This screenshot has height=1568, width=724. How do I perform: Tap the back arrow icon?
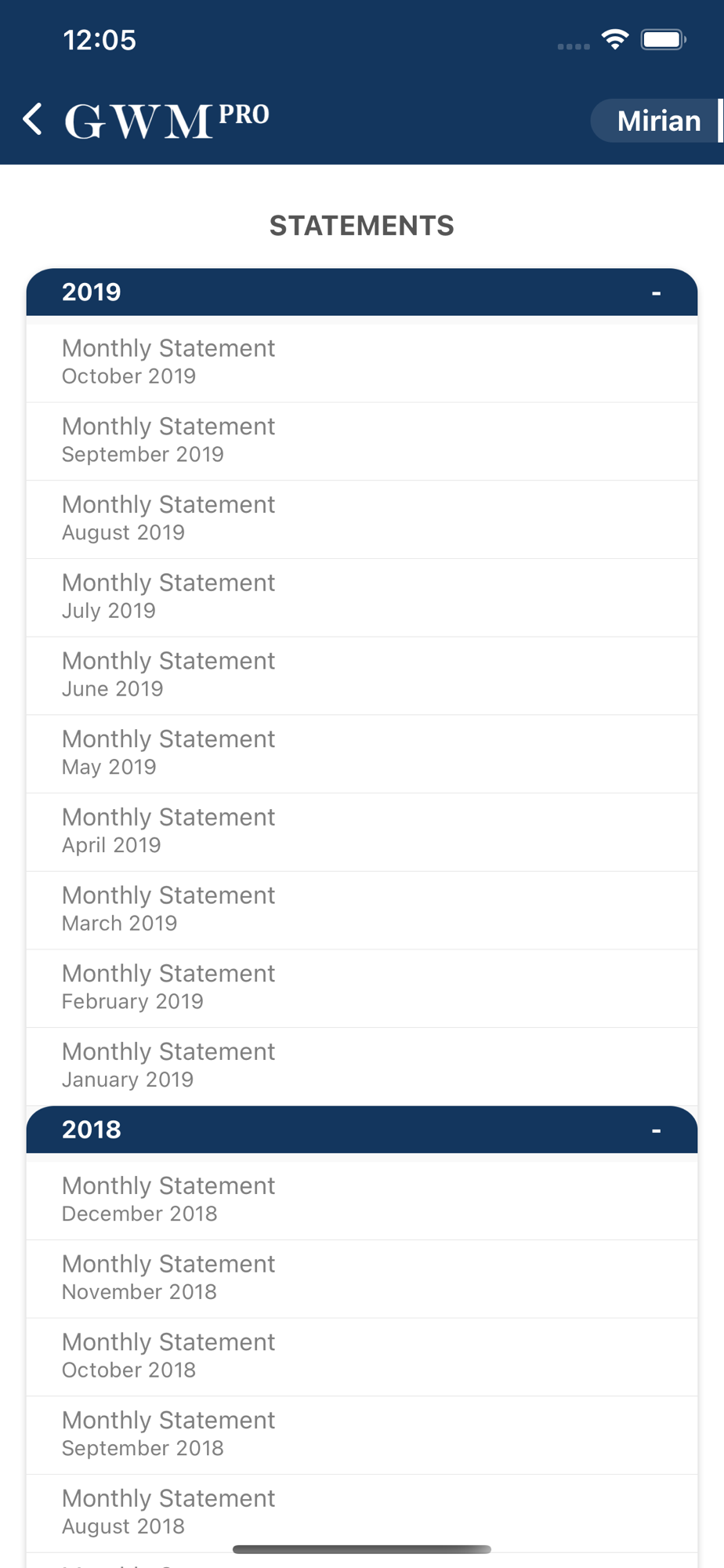33,120
